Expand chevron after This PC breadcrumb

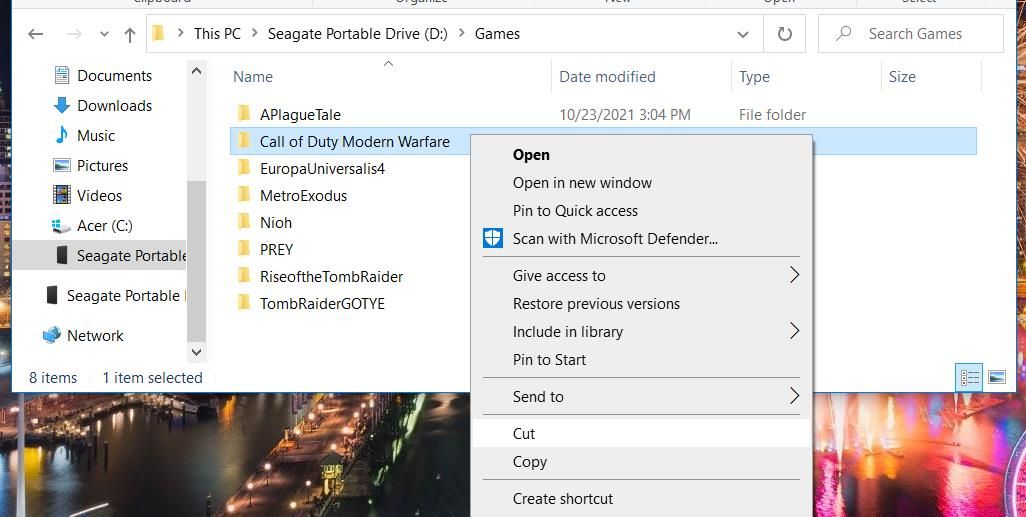pos(254,33)
